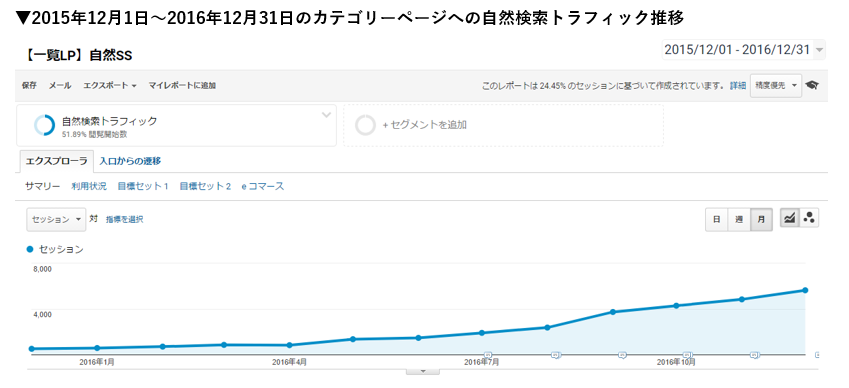This screenshot has width=849, height=388.
Task: Open the date range 2015/12/01 - 2016/12/31 picker
Action: click(x=743, y=50)
